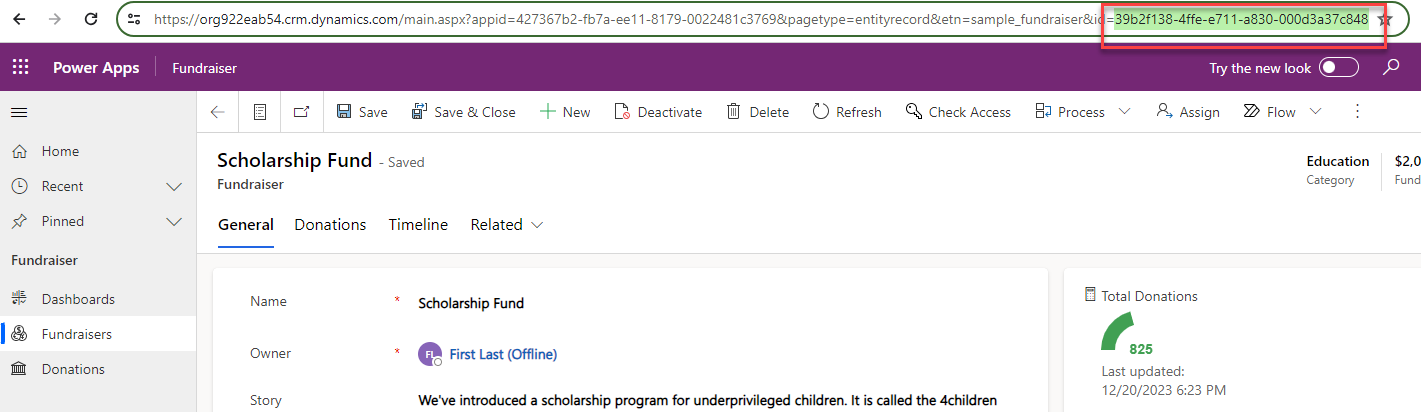
Task: Open the Power Apps waffle launcher
Action: coord(20,68)
